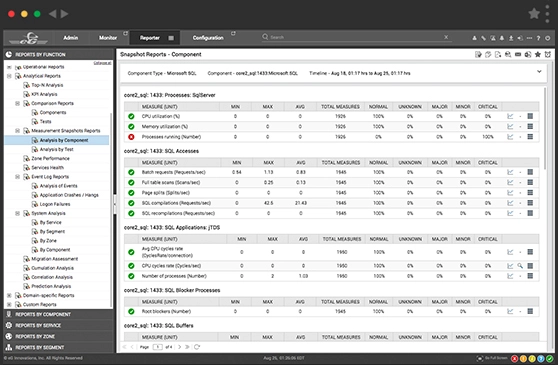Go to the next report page

(179, 347)
